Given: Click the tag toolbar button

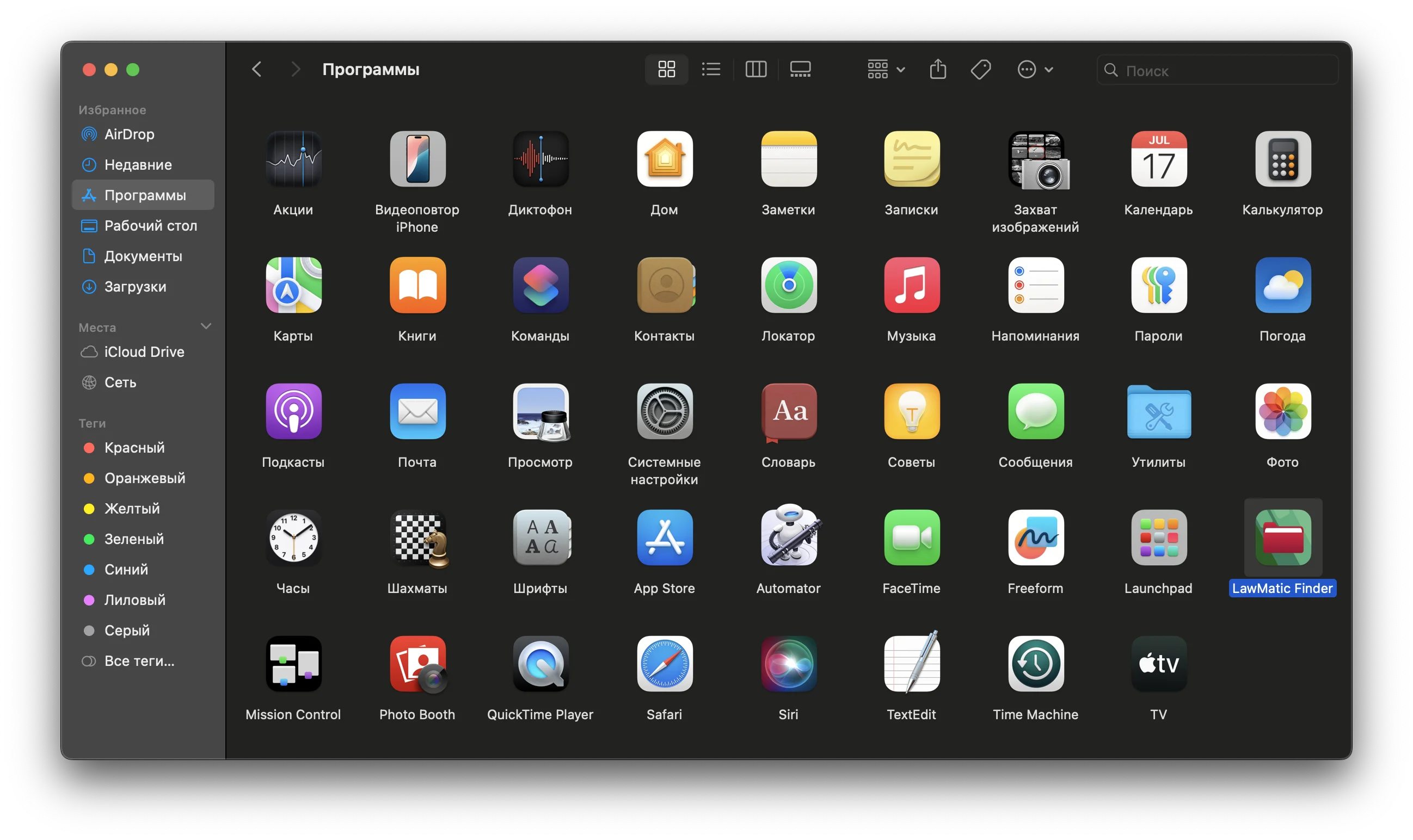Looking at the screenshot, I should pyautogui.click(x=981, y=70).
